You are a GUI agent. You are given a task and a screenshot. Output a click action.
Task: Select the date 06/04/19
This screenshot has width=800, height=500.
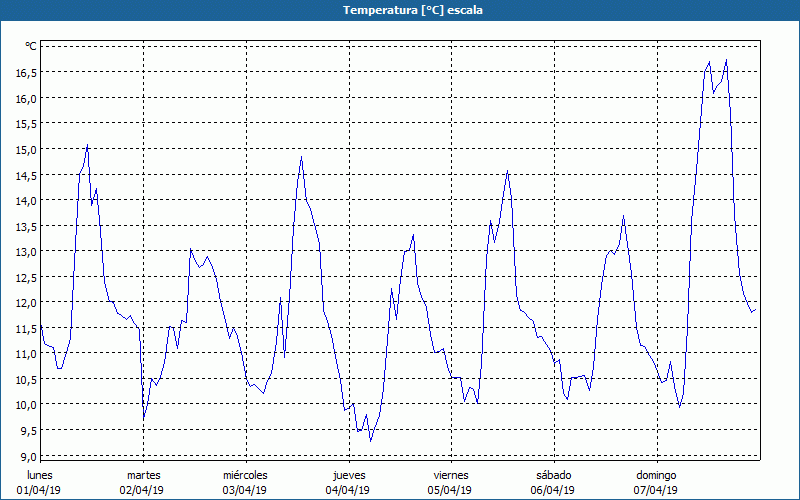click(553, 490)
